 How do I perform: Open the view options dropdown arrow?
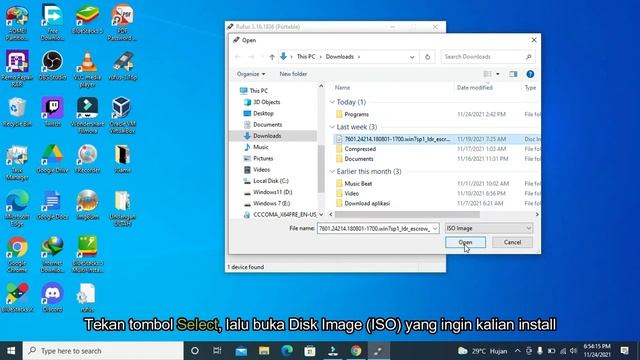(498, 74)
